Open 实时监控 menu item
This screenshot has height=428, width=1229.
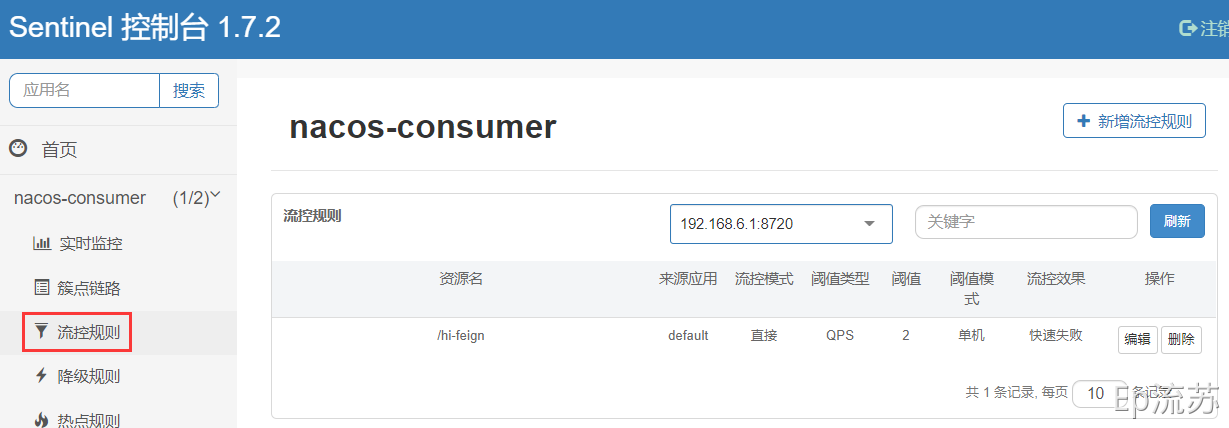(91, 243)
